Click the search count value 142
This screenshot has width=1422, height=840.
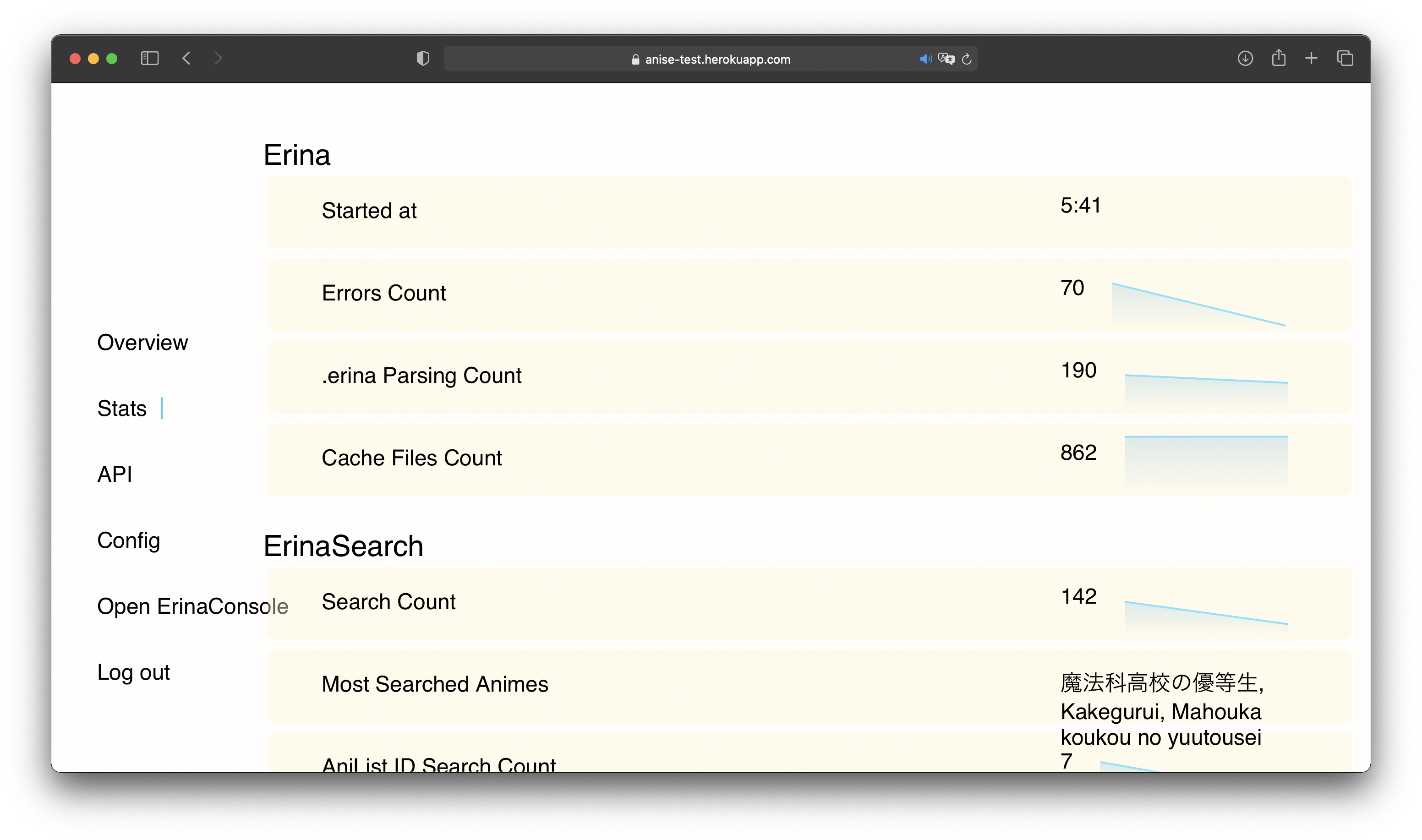pos(1078,596)
